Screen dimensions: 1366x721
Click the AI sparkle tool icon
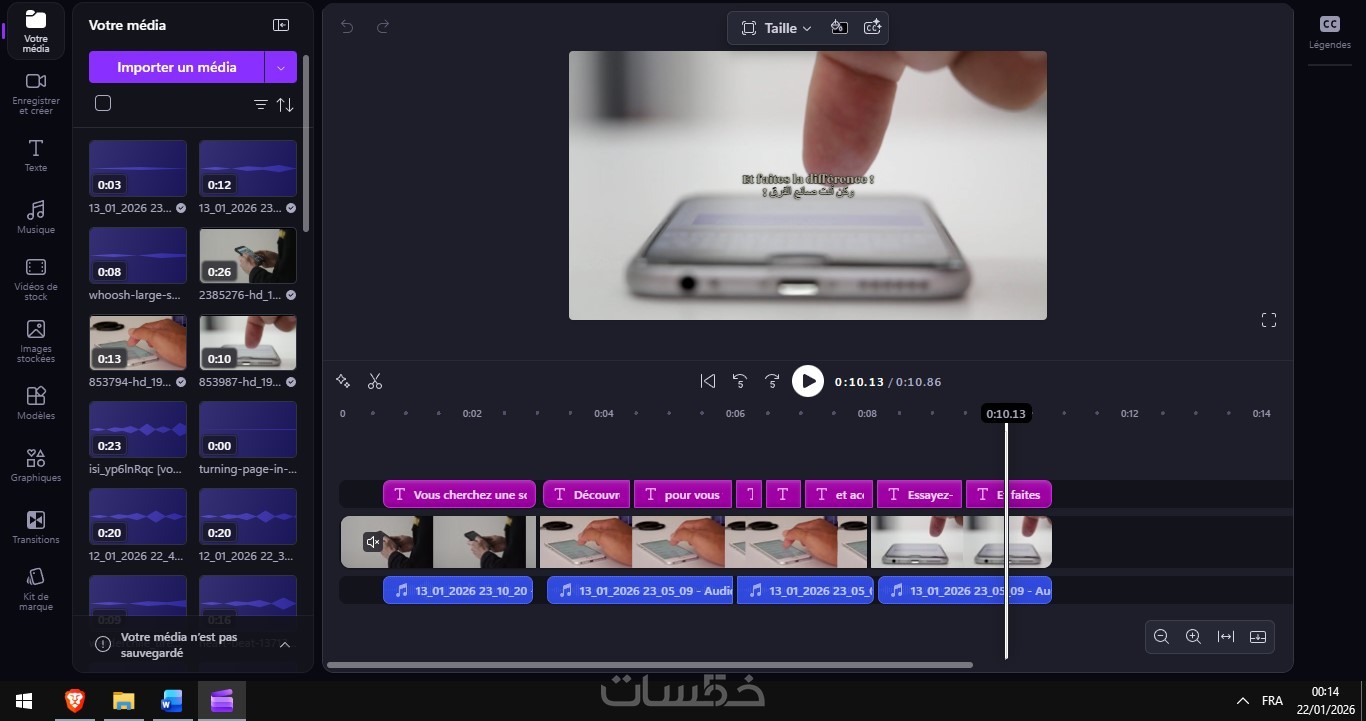[x=343, y=381]
